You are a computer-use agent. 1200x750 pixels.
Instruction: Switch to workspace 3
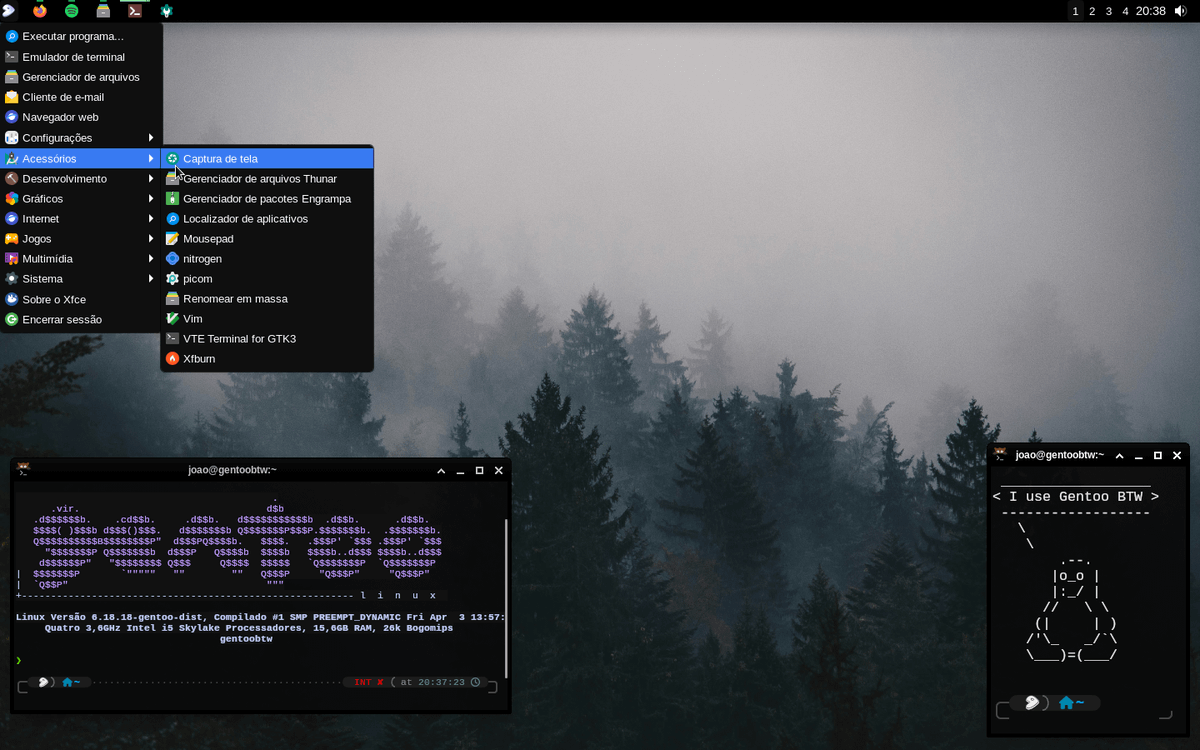1108,11
